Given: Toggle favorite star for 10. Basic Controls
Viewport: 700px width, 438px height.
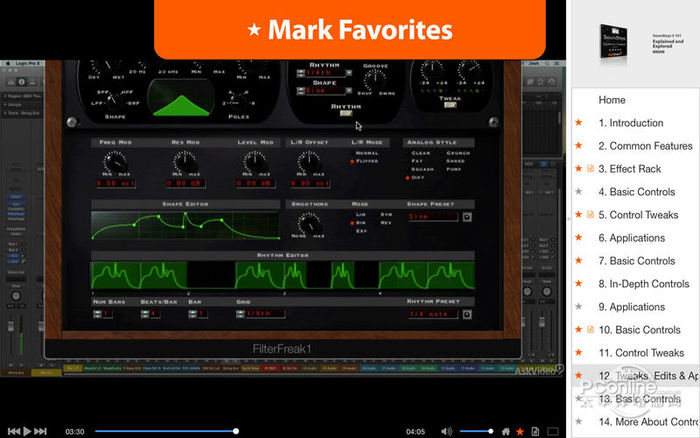Looking at the screenshot, I should [579, 330].
